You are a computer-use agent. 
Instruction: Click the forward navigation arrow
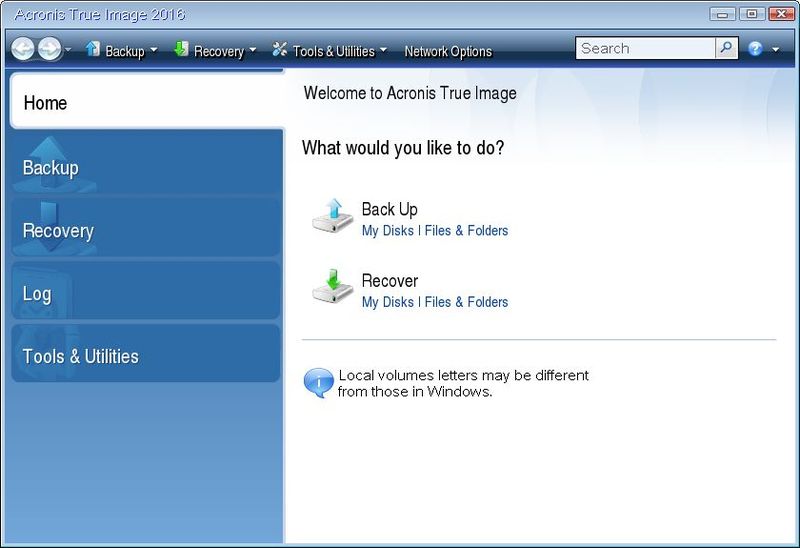[x=49, y=49]
